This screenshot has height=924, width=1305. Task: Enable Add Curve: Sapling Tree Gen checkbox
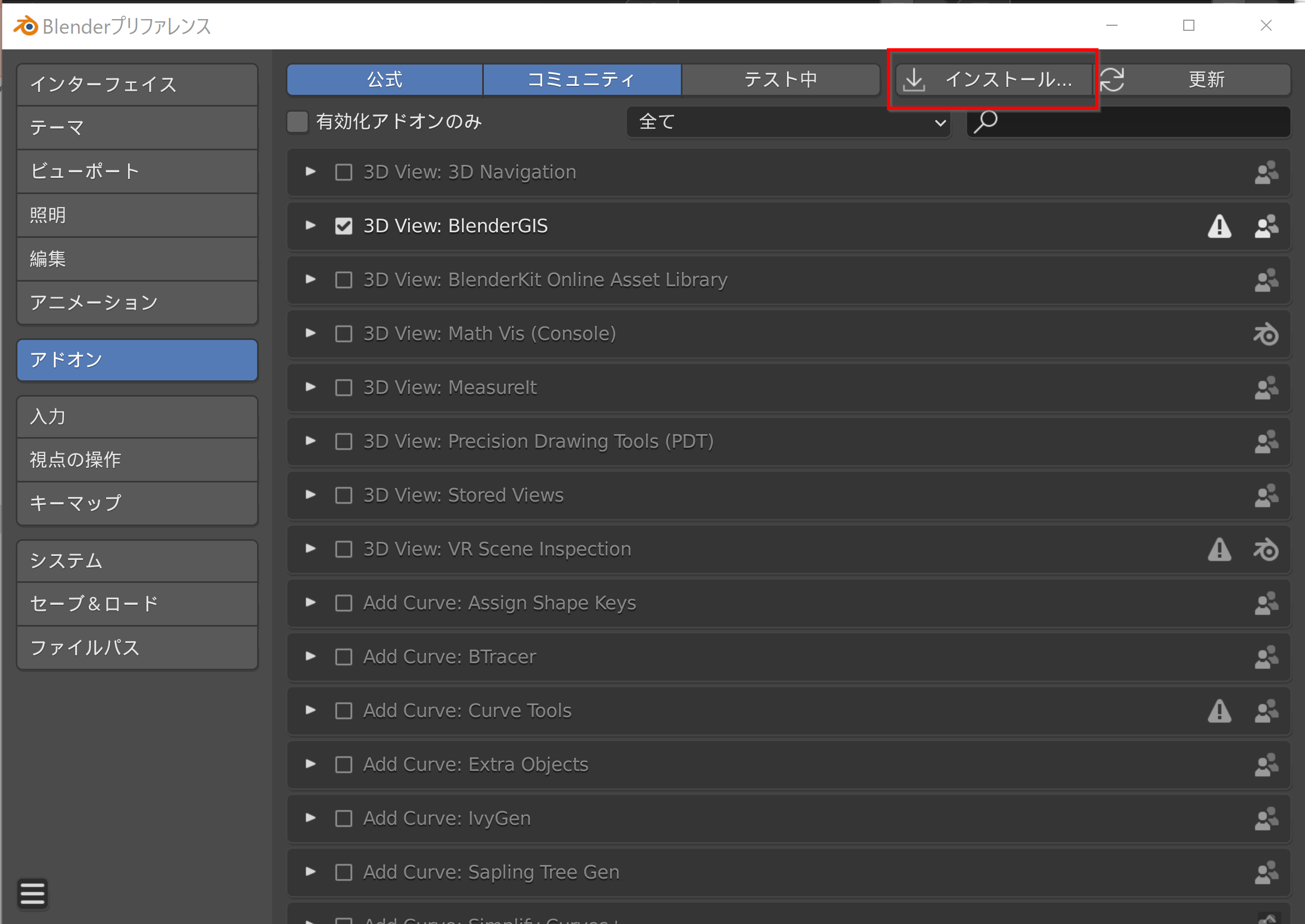pos(343,873)
